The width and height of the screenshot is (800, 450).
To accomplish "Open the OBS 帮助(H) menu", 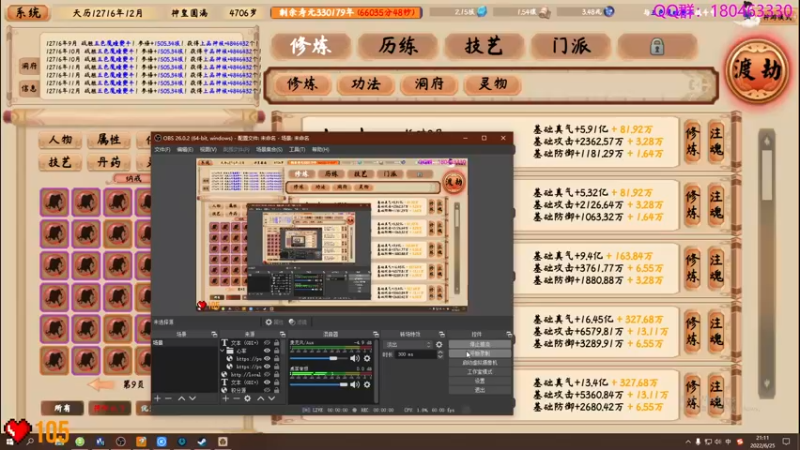I will [x=320, y=149].
